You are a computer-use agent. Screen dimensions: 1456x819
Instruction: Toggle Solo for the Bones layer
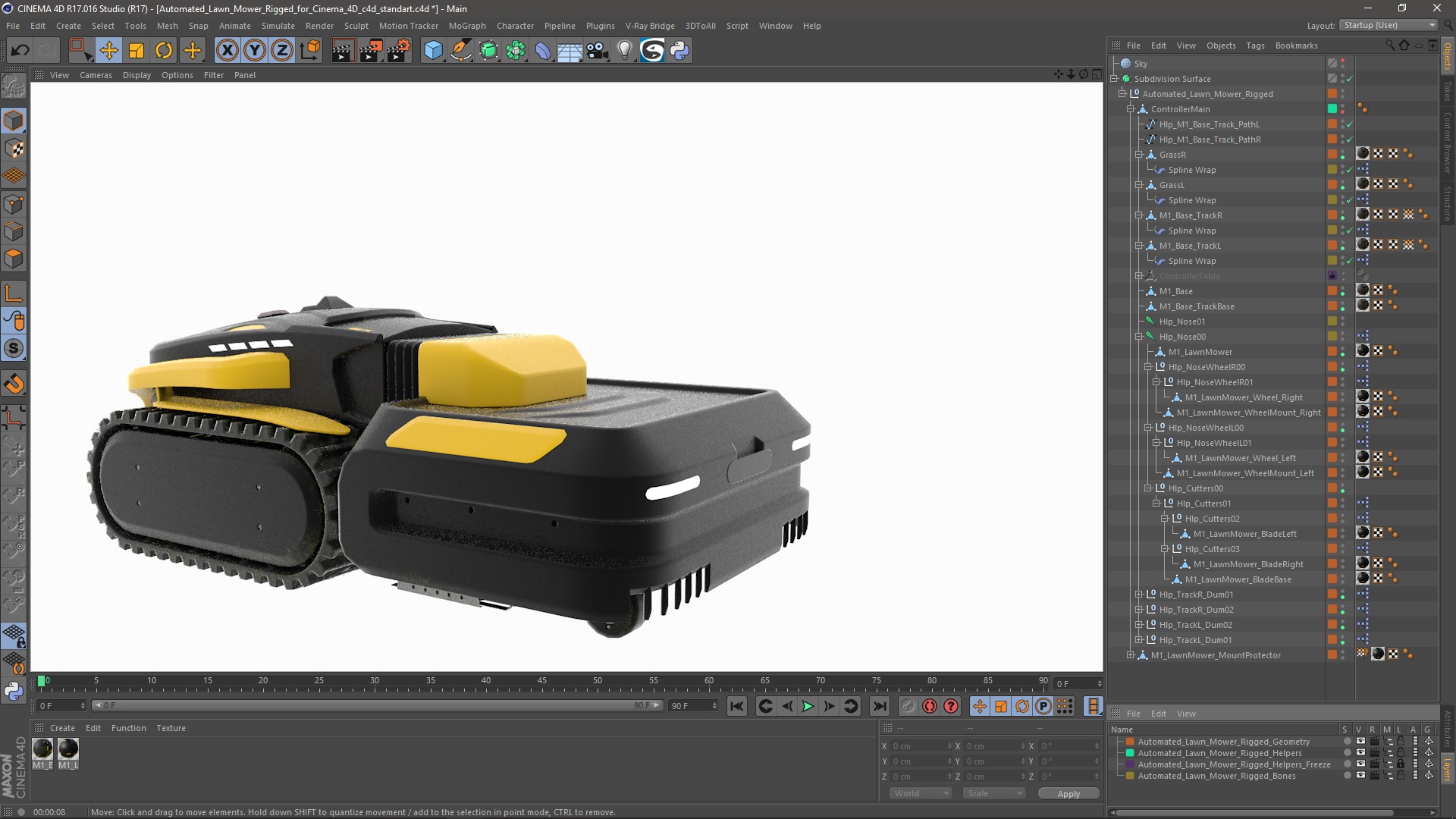tap(1348, 776)
